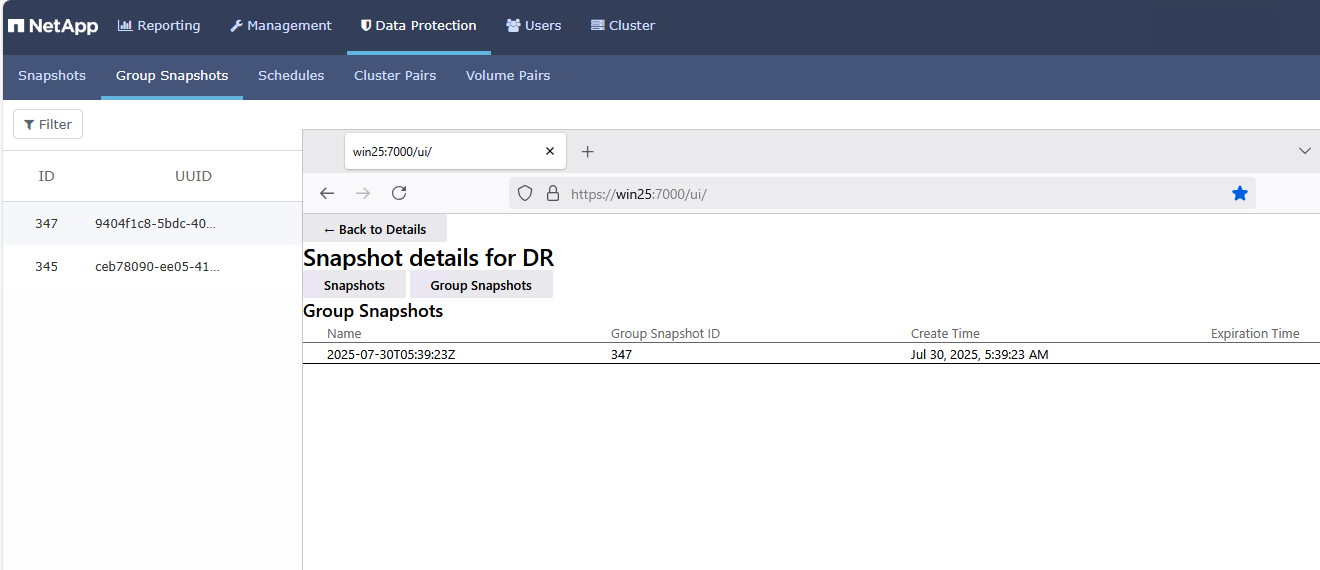Click the Filter button
1320x570 pixels.
pyautogui.click(x=48, y=124)
